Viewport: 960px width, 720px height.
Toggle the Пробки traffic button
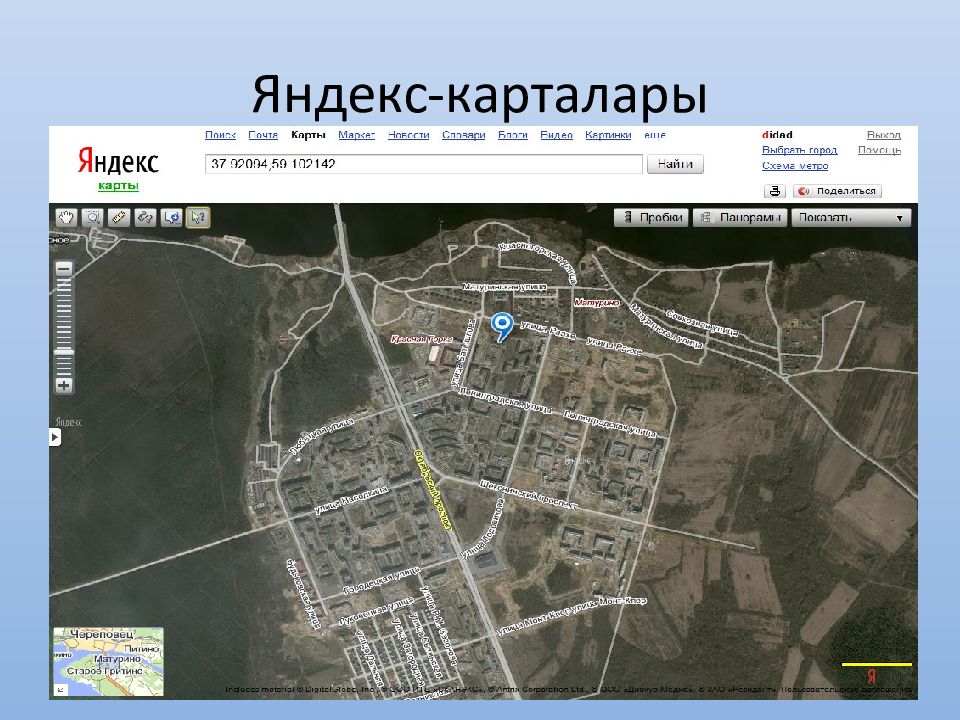pos(652,217)
